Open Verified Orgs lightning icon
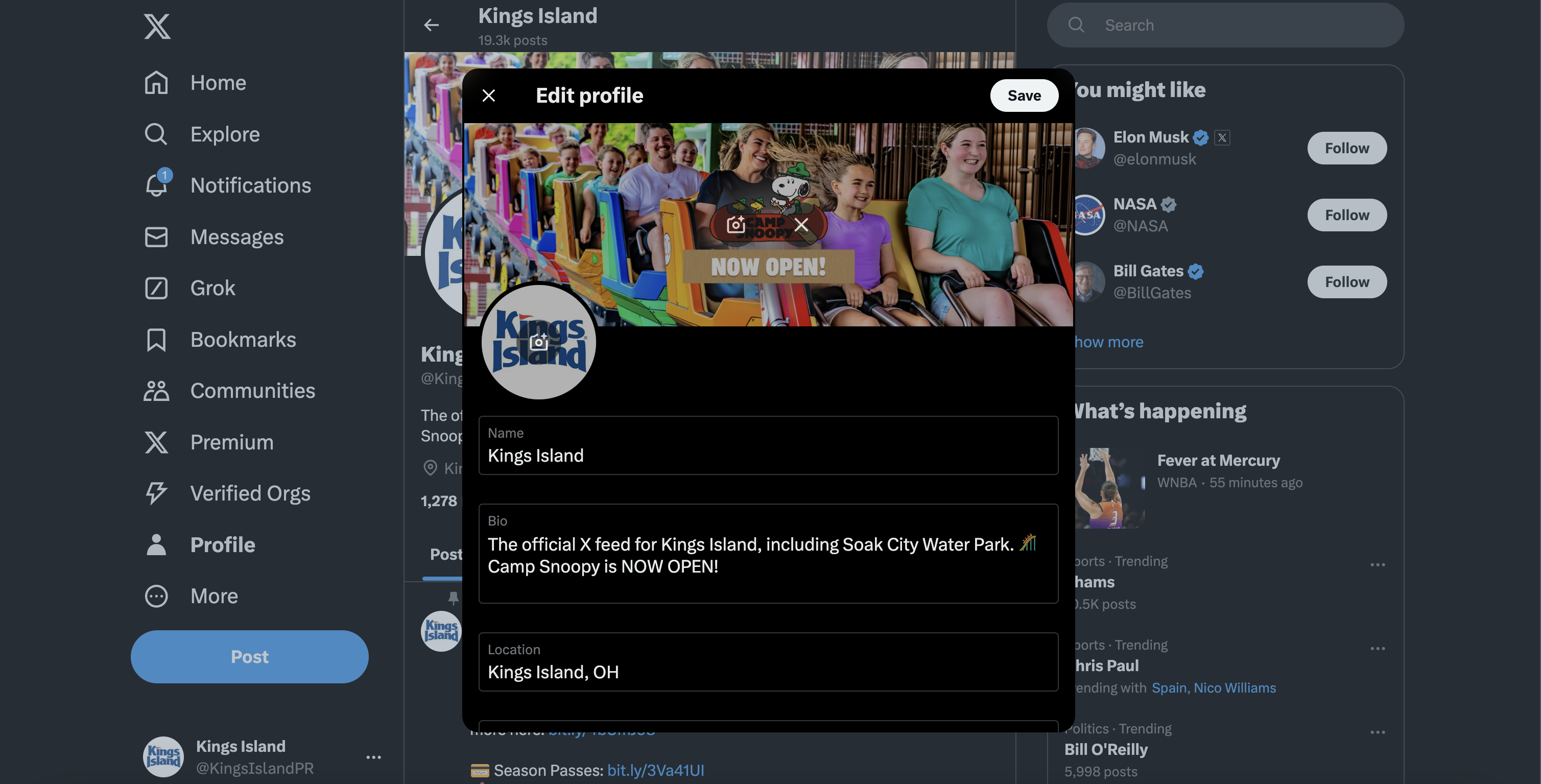This screenshot has height=784, width=1541. tap(156, 493)
